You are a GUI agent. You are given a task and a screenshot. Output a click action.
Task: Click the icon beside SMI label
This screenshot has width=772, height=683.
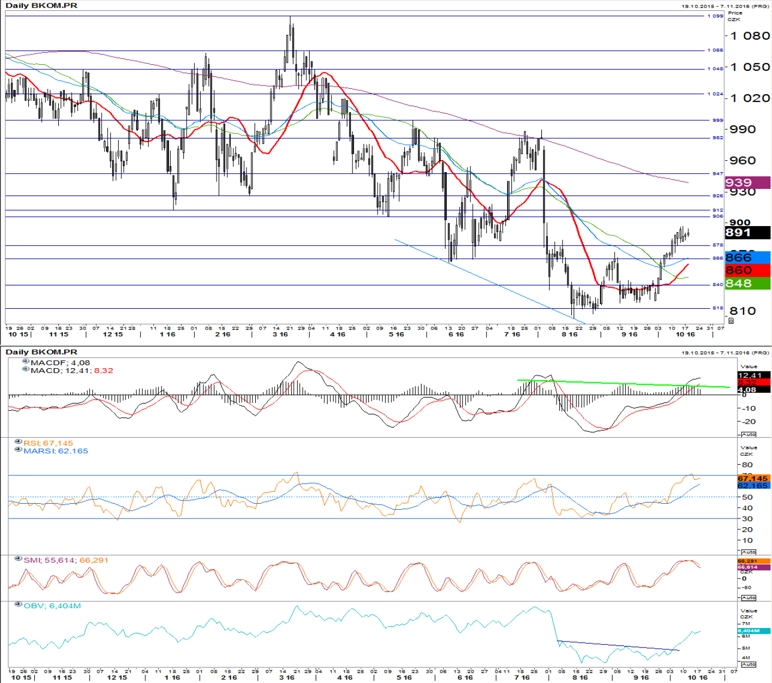[19, 559]
